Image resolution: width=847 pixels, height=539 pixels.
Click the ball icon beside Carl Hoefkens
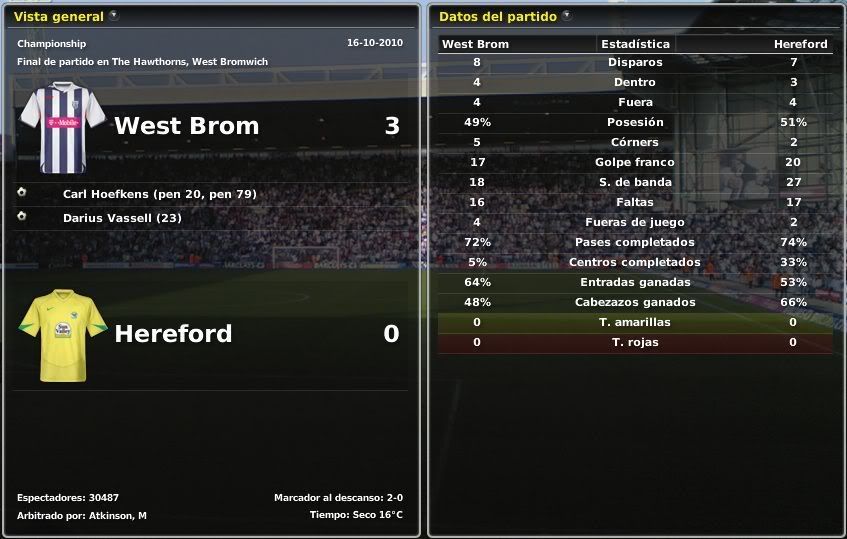[x=22, y=193]
